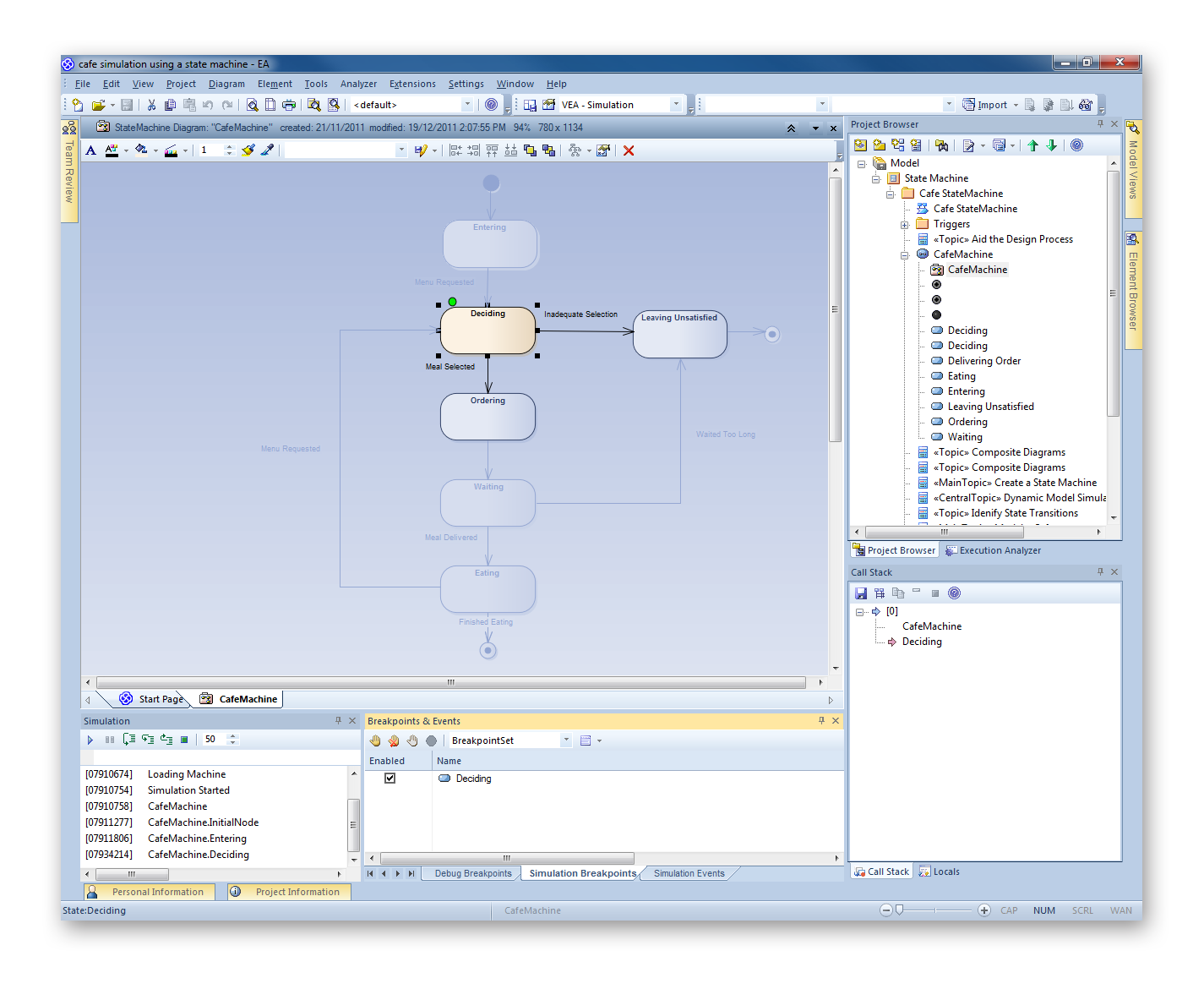Screen dimensions: 1204x989
Task: Click the green move up arrow in Project Browser
Action: pos(1032,145)
